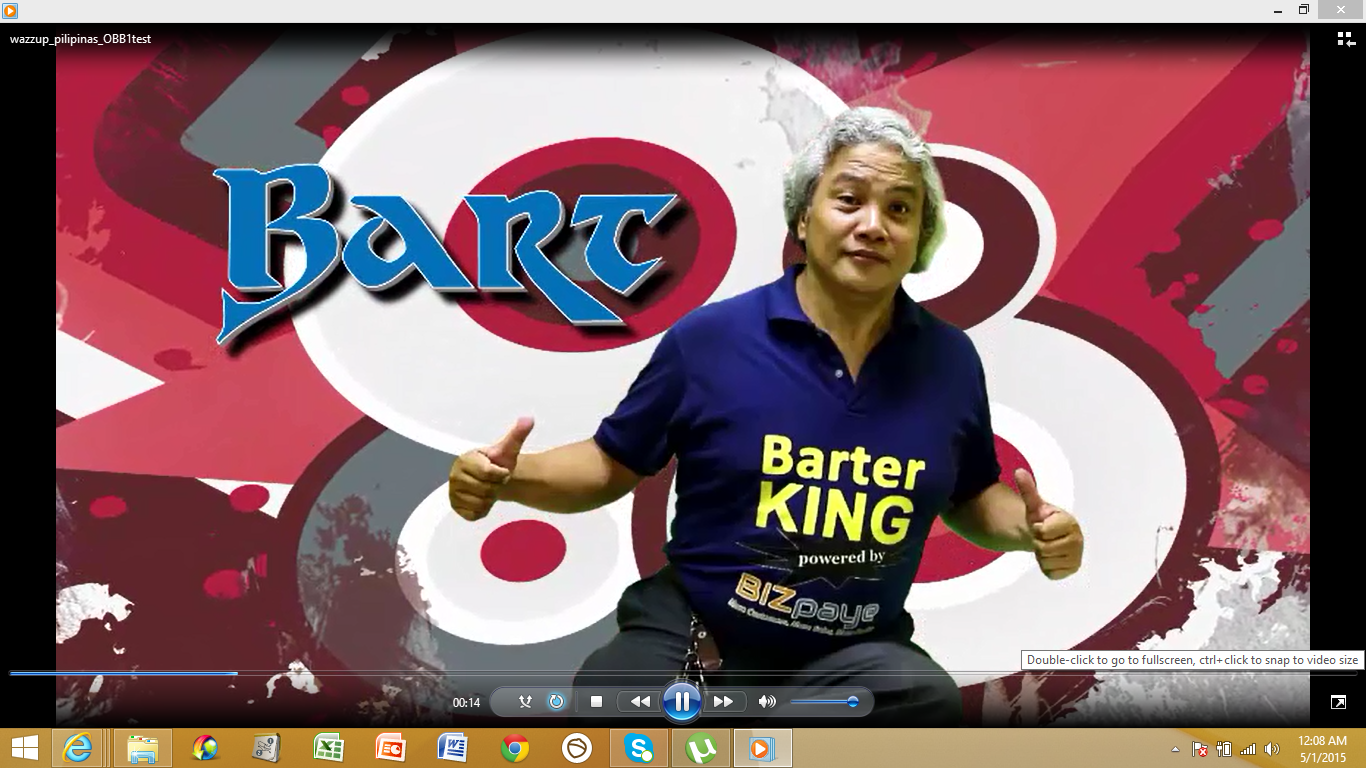
Task: Click the video seek progress bar
Action: coord(683,673)
